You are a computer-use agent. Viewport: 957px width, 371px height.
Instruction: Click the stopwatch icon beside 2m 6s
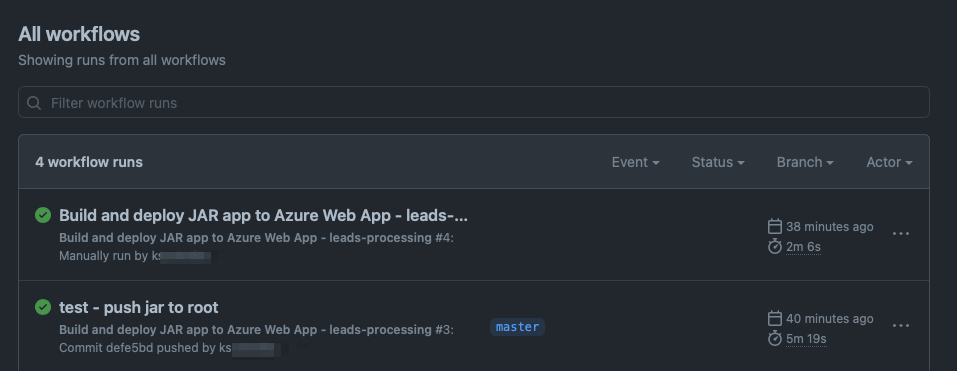tap(775, 247)
